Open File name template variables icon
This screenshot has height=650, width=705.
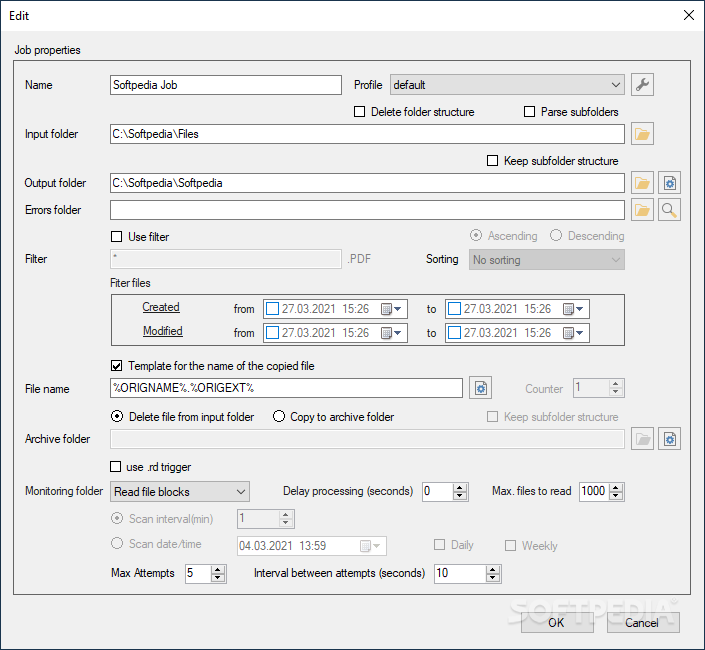(x=481, y=388)
